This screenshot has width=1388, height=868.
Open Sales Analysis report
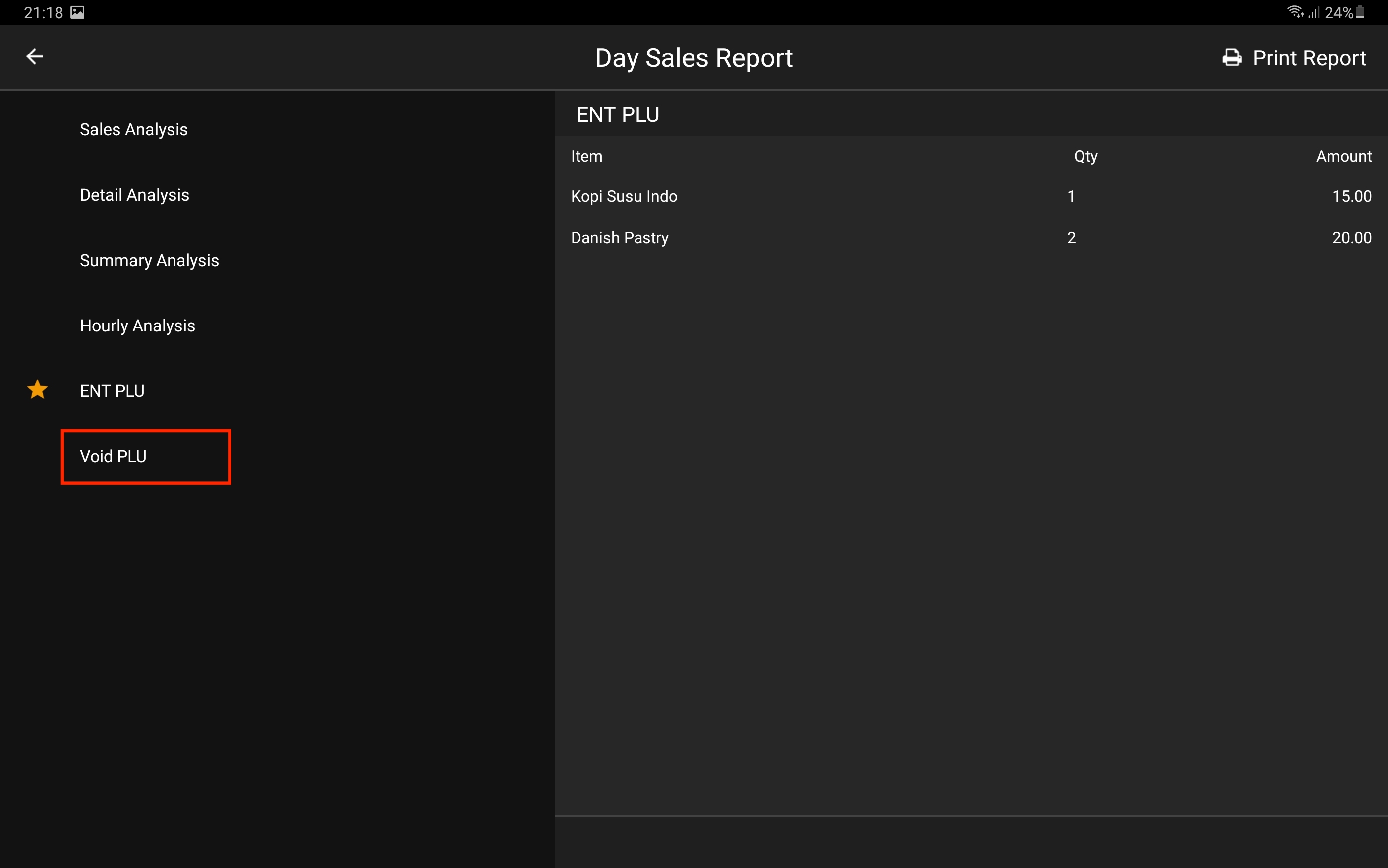click(x=134, y=130)
